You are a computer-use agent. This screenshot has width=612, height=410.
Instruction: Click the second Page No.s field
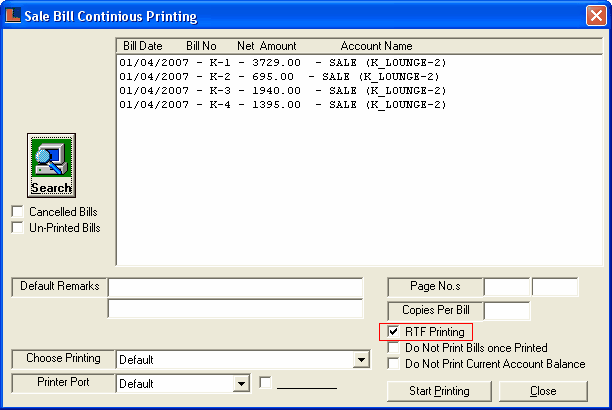click(x=555, y=287)
